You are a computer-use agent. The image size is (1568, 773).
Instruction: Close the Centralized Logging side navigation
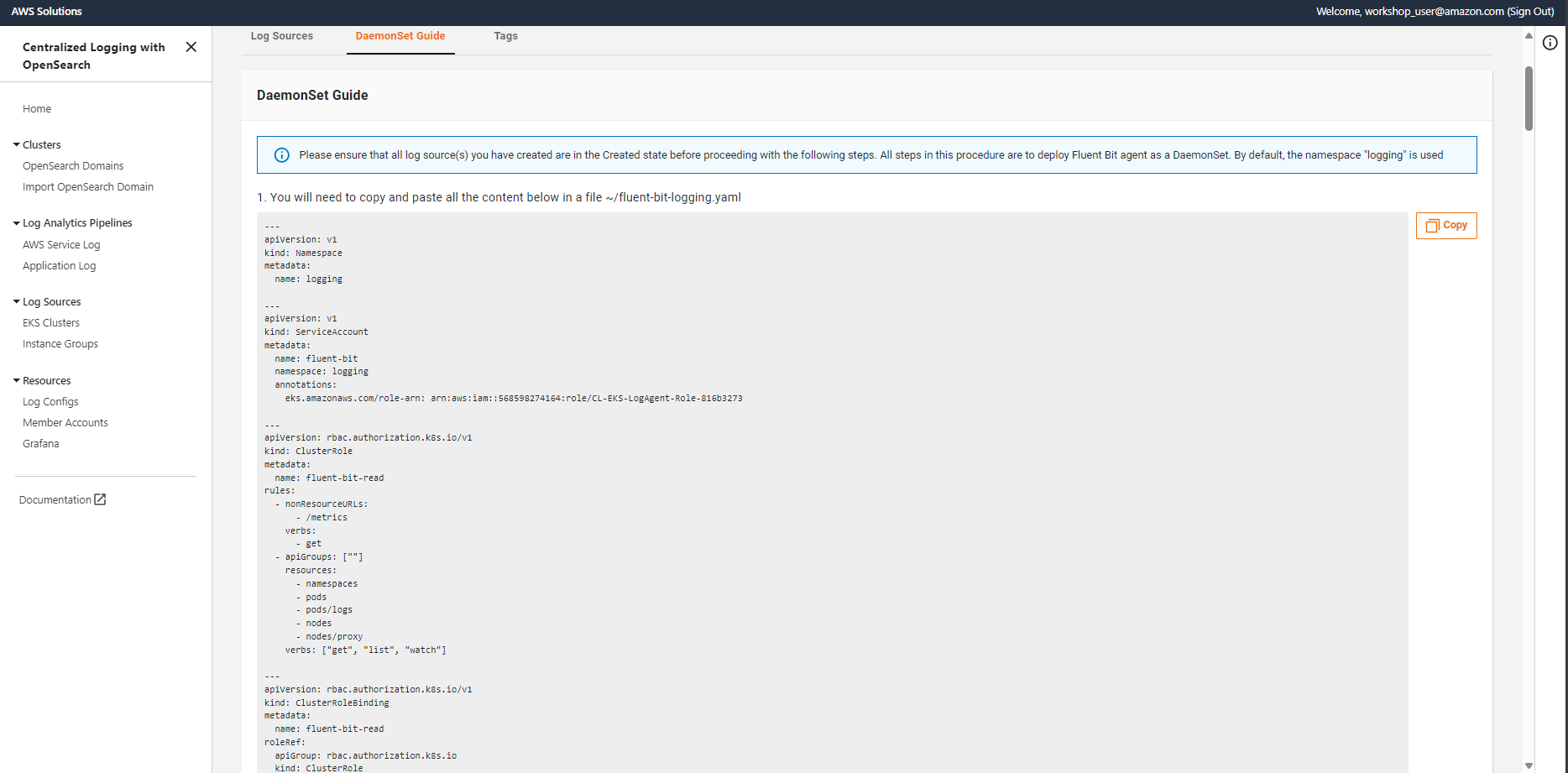click(x=191, y=47)
